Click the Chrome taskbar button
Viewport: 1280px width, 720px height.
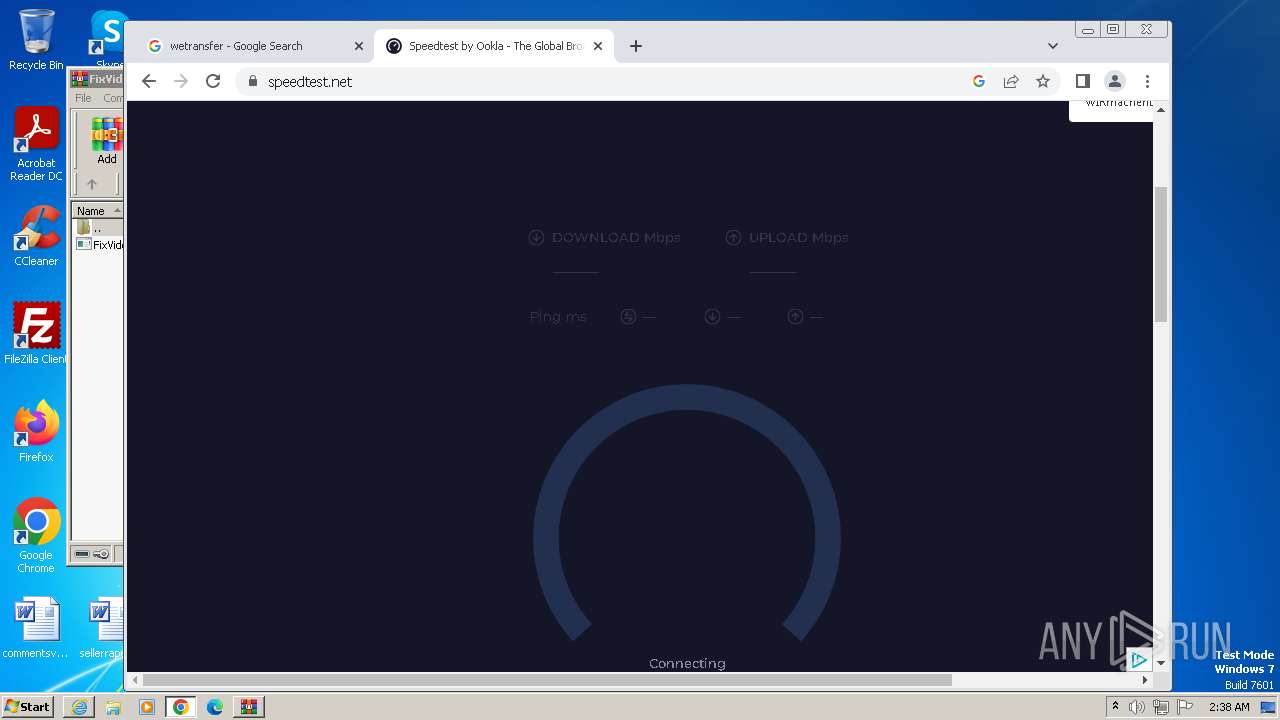(x=181, y=707)
